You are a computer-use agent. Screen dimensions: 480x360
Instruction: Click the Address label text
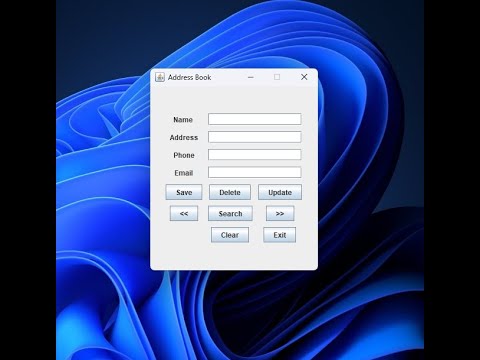tap(184, 137)
